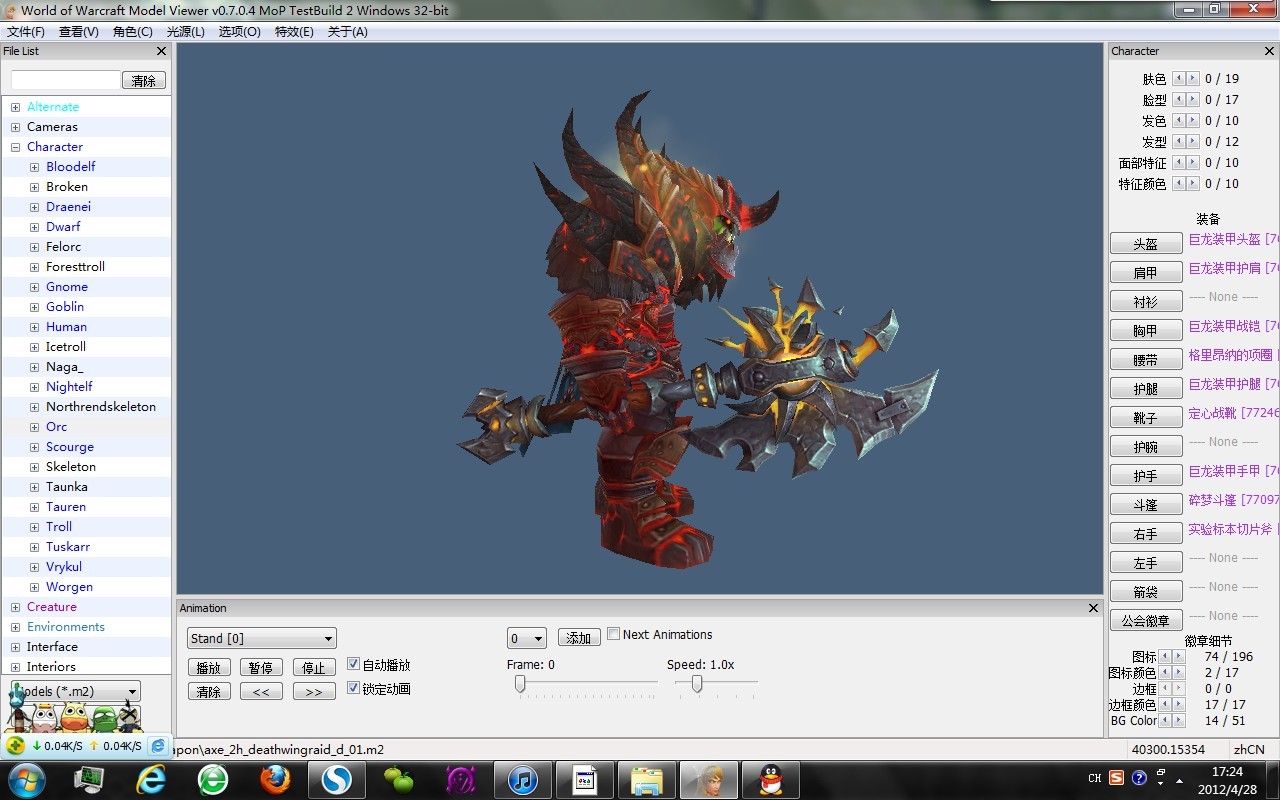1280x800 pixels.
Task: Open Firefox from the taskbar
Action: 275,779
